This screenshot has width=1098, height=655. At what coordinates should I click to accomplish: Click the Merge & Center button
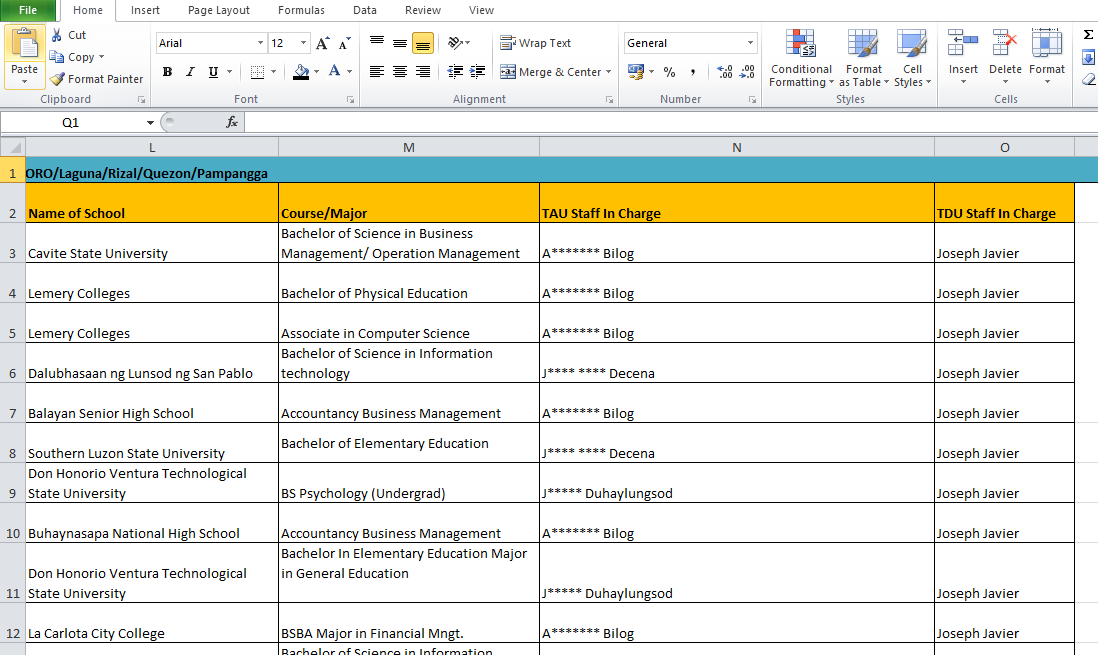click(x=551, y=72)
